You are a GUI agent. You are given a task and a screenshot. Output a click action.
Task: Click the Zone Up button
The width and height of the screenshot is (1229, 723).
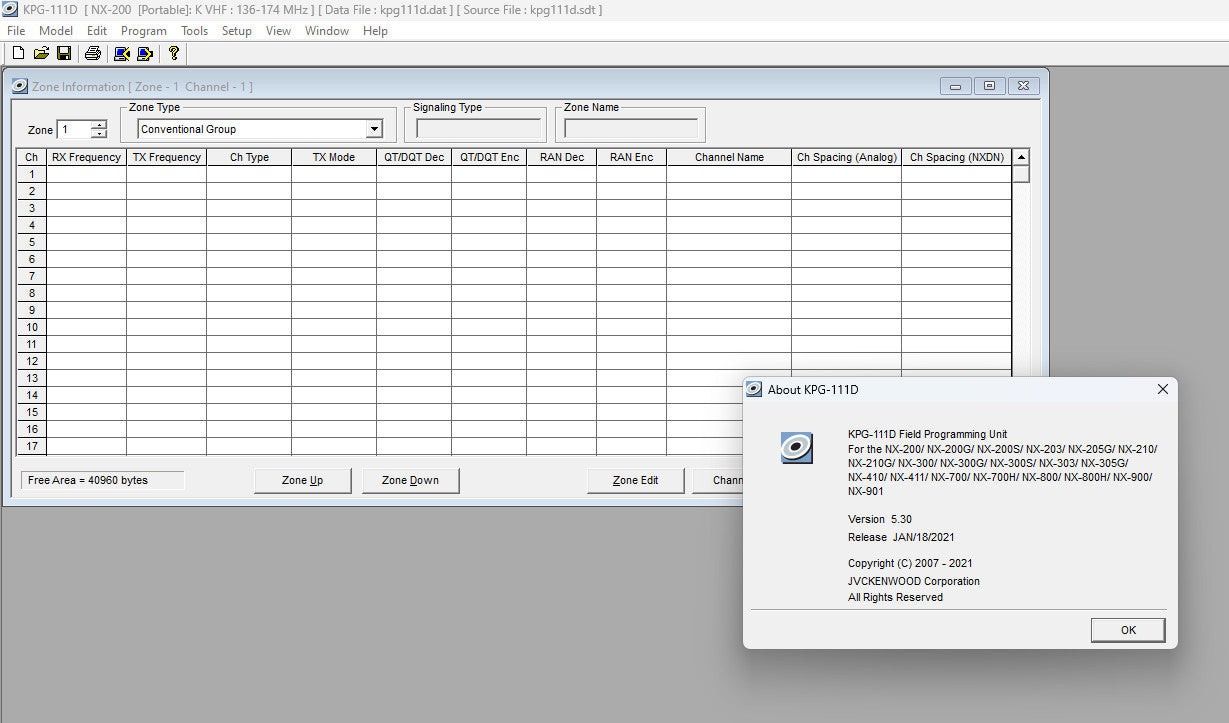[x=302, y=481]
